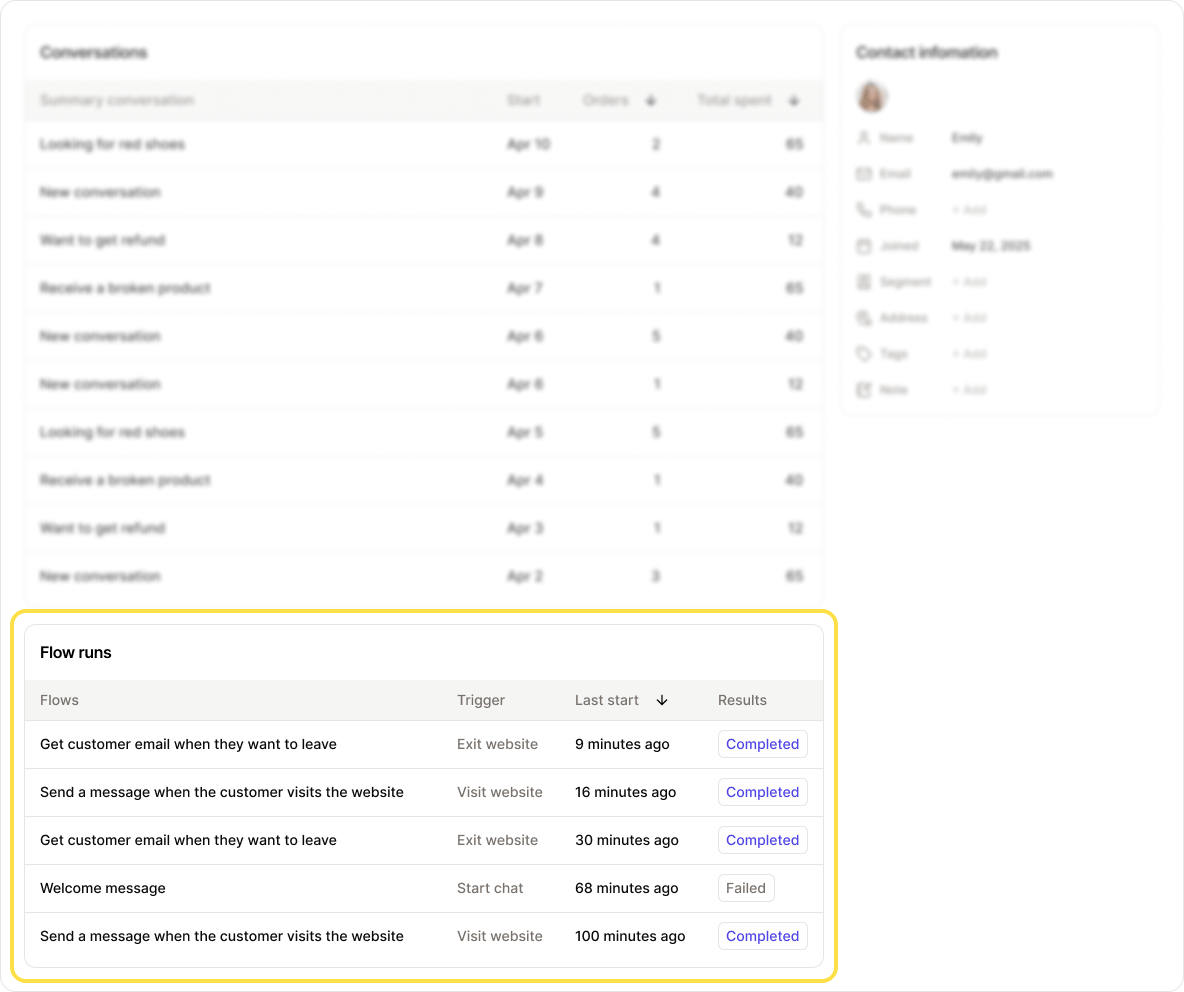
Task: Select the Email envelope icon
Action: pos(864,174)
